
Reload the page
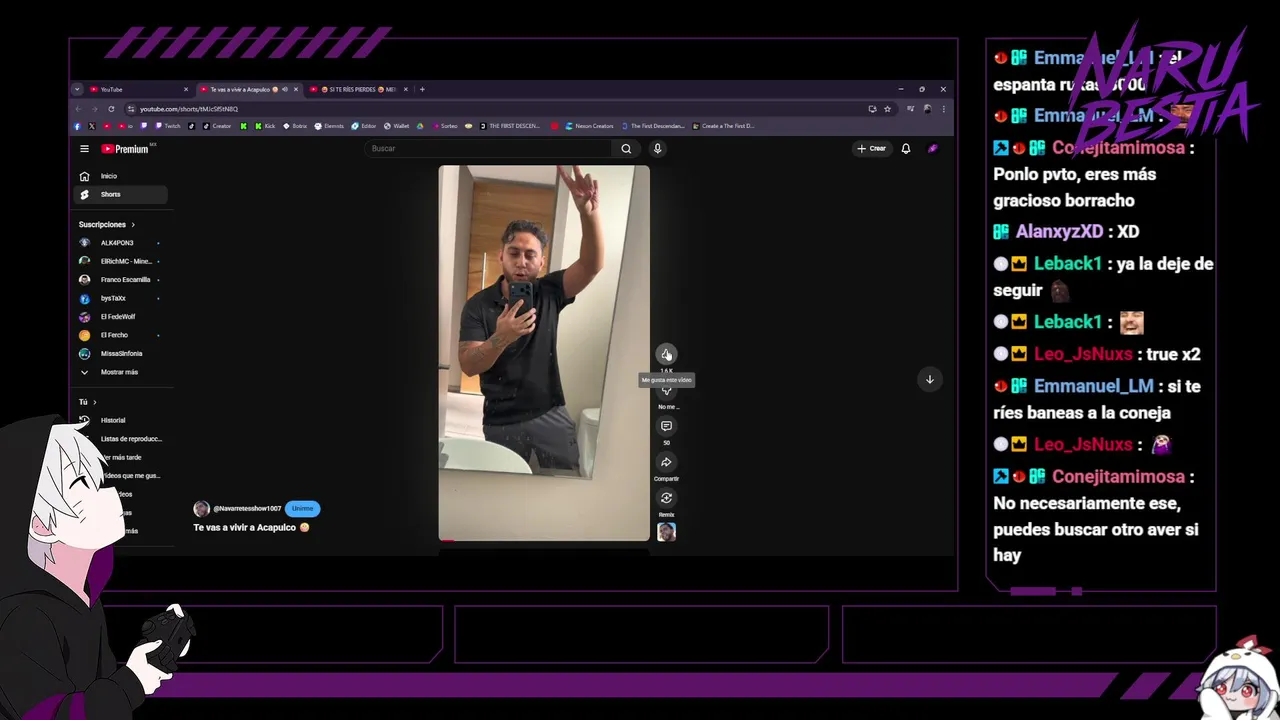tap(111, 109)
